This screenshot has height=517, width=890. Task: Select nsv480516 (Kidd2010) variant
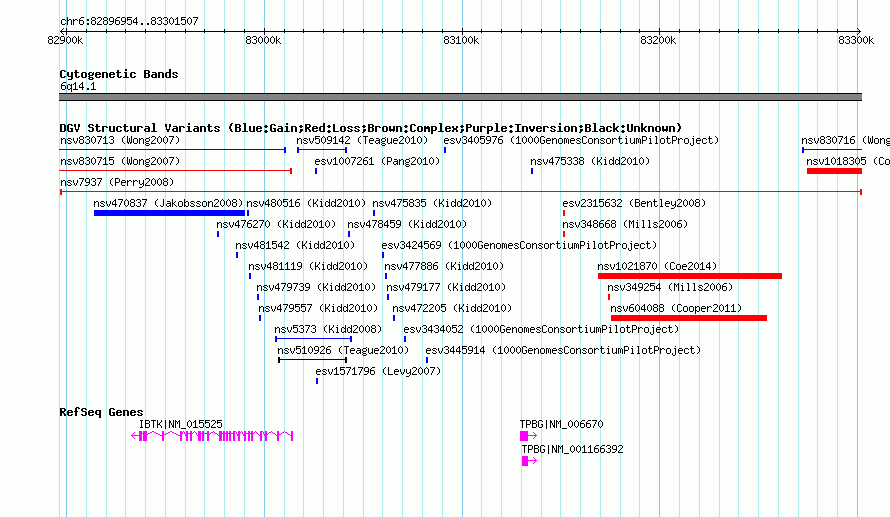click(306, 203)
